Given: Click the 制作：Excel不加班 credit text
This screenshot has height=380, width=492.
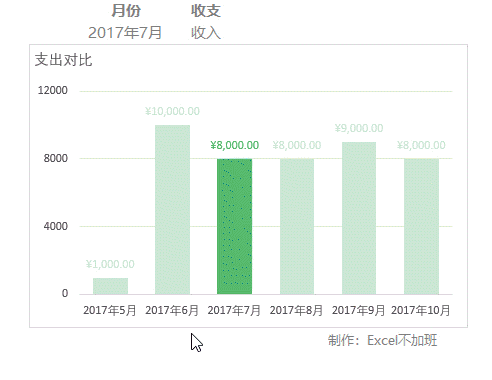Looking at the screenshot, I should pyautogui.click(x=382, y=340).
